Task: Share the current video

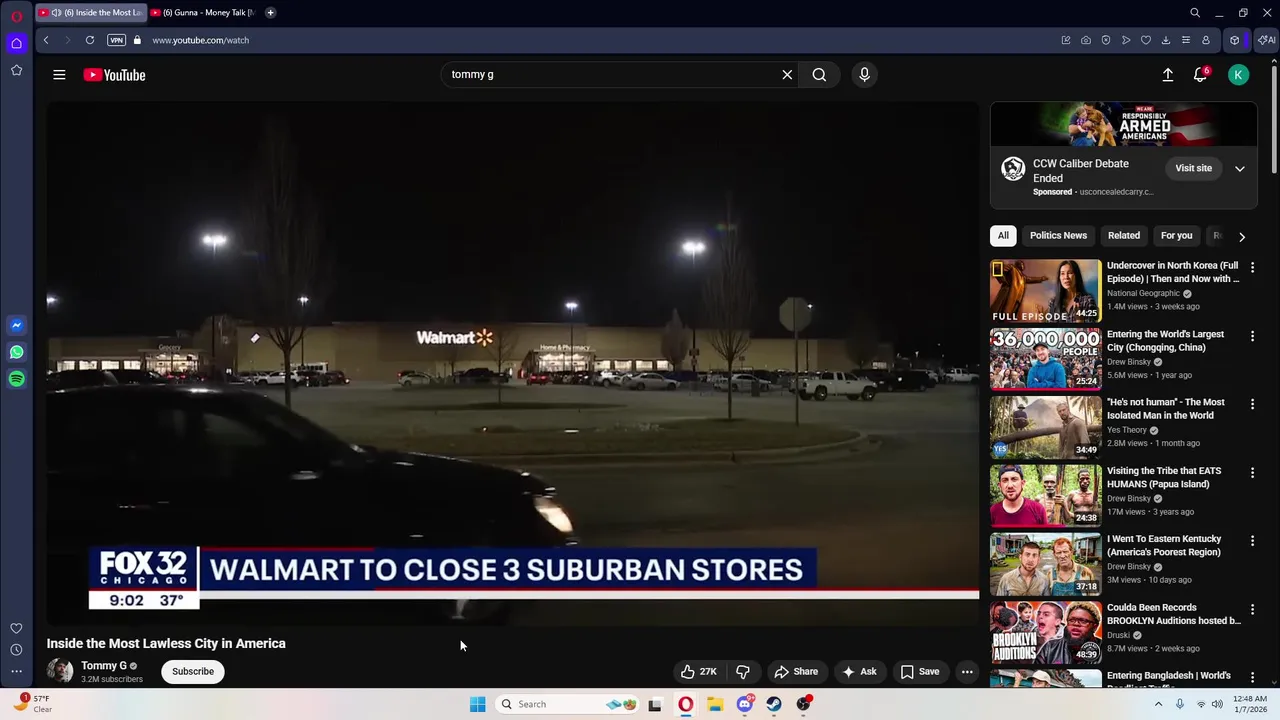Action: tap(796, 672)
